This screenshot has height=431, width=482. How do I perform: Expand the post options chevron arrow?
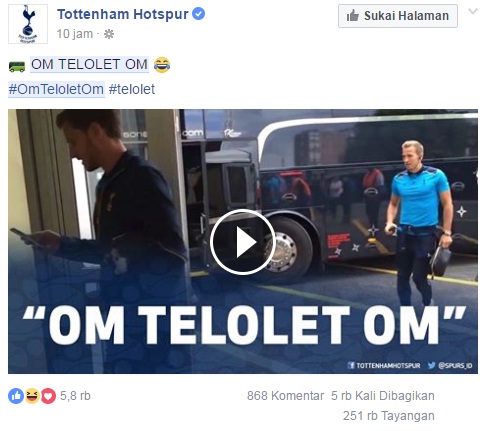pos(473,11)
